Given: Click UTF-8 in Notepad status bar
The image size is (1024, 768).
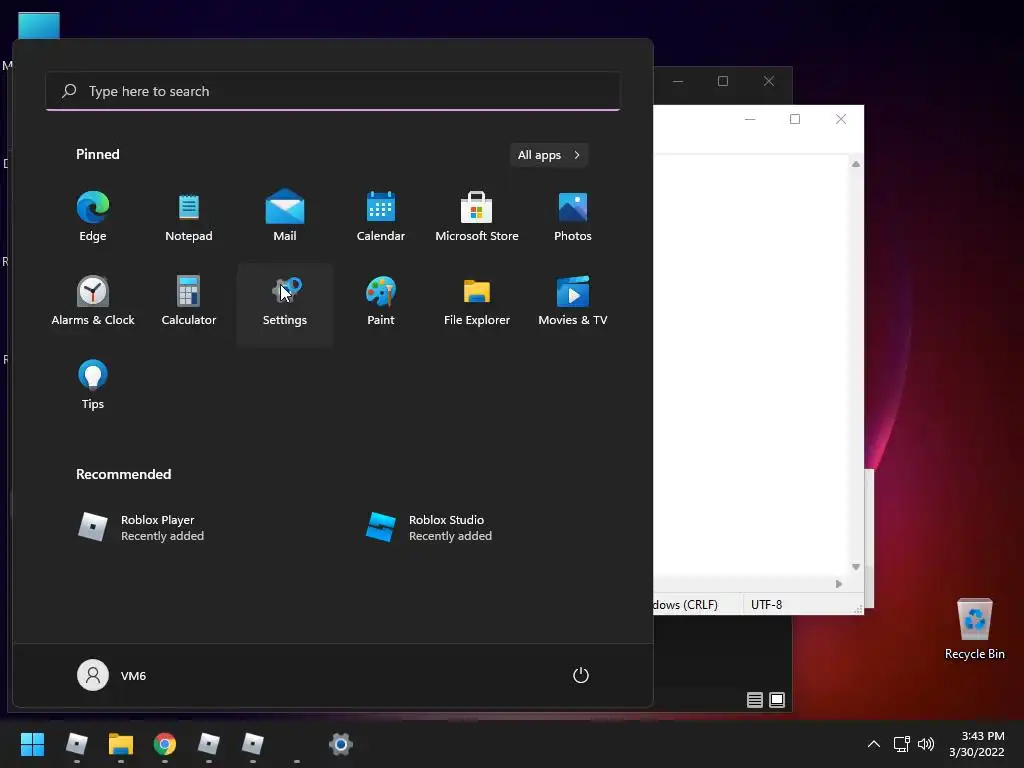Looking at the screenshot, I should (x=767, y=605).
